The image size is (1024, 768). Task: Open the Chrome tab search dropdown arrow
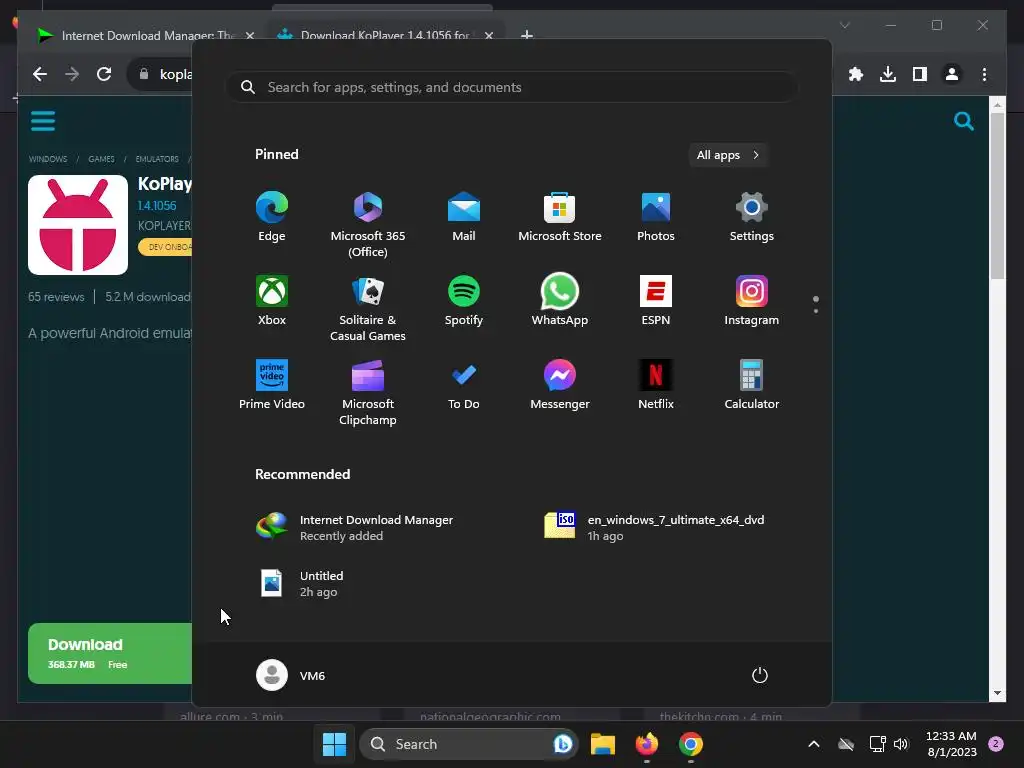844,25
